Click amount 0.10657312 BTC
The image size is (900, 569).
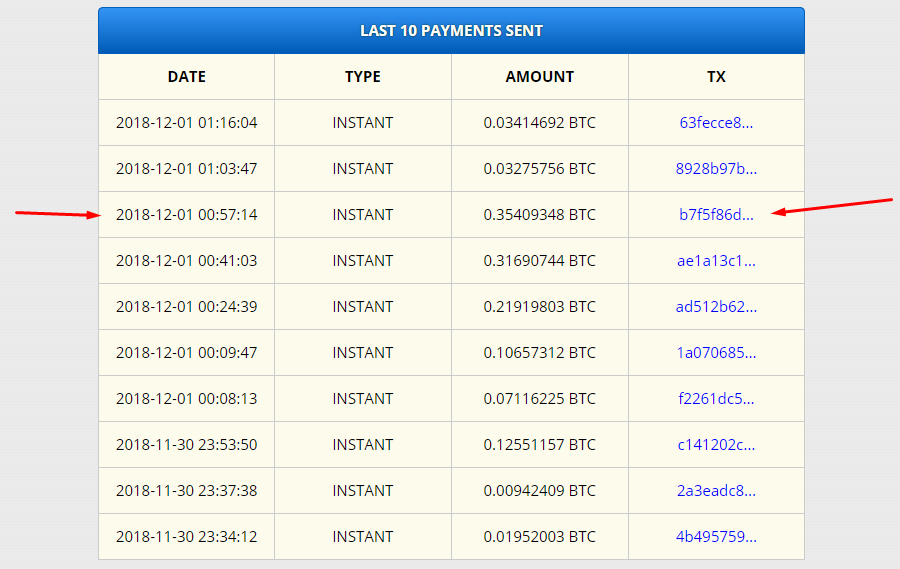coord(540,353)
